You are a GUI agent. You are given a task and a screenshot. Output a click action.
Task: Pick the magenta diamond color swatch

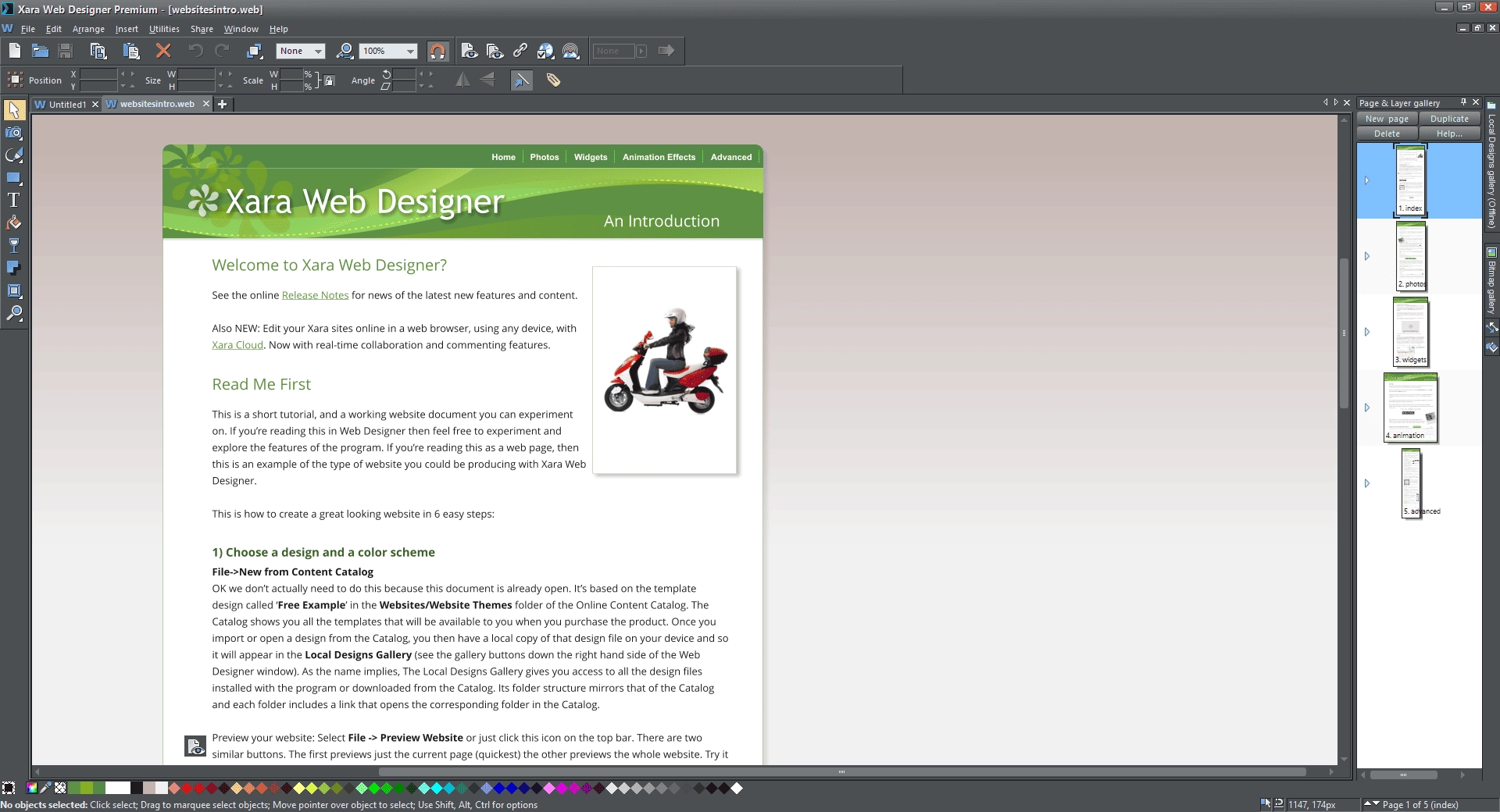[561, 788]
